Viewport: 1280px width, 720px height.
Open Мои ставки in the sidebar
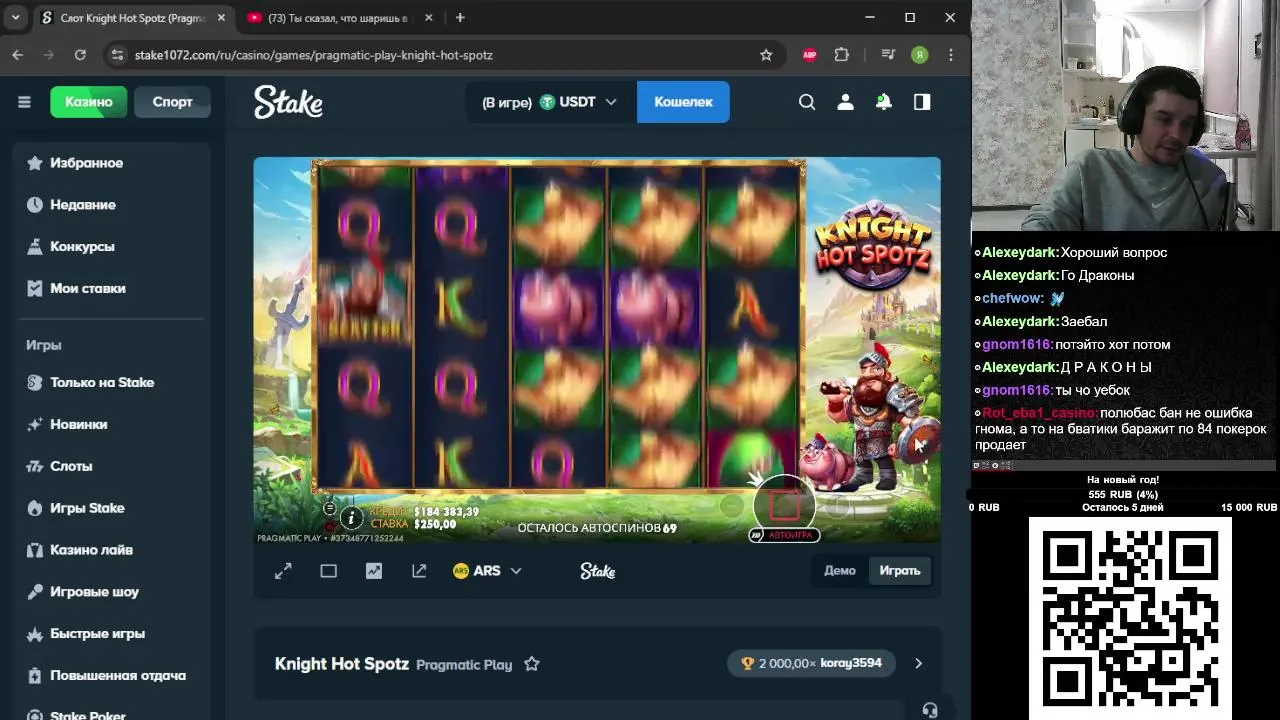tap(112, 289)
